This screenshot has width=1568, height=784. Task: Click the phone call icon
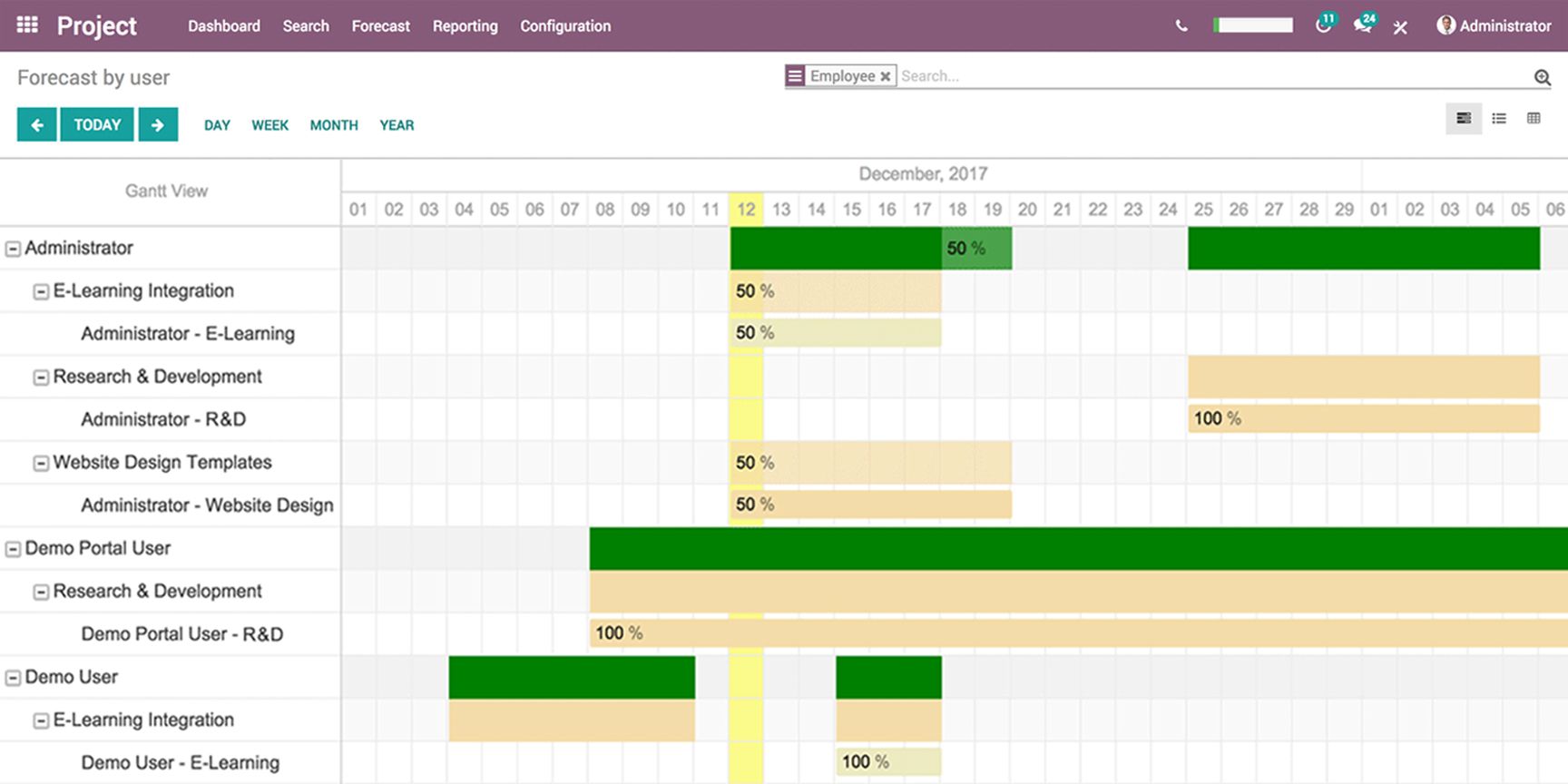[x=1181, y=26]
